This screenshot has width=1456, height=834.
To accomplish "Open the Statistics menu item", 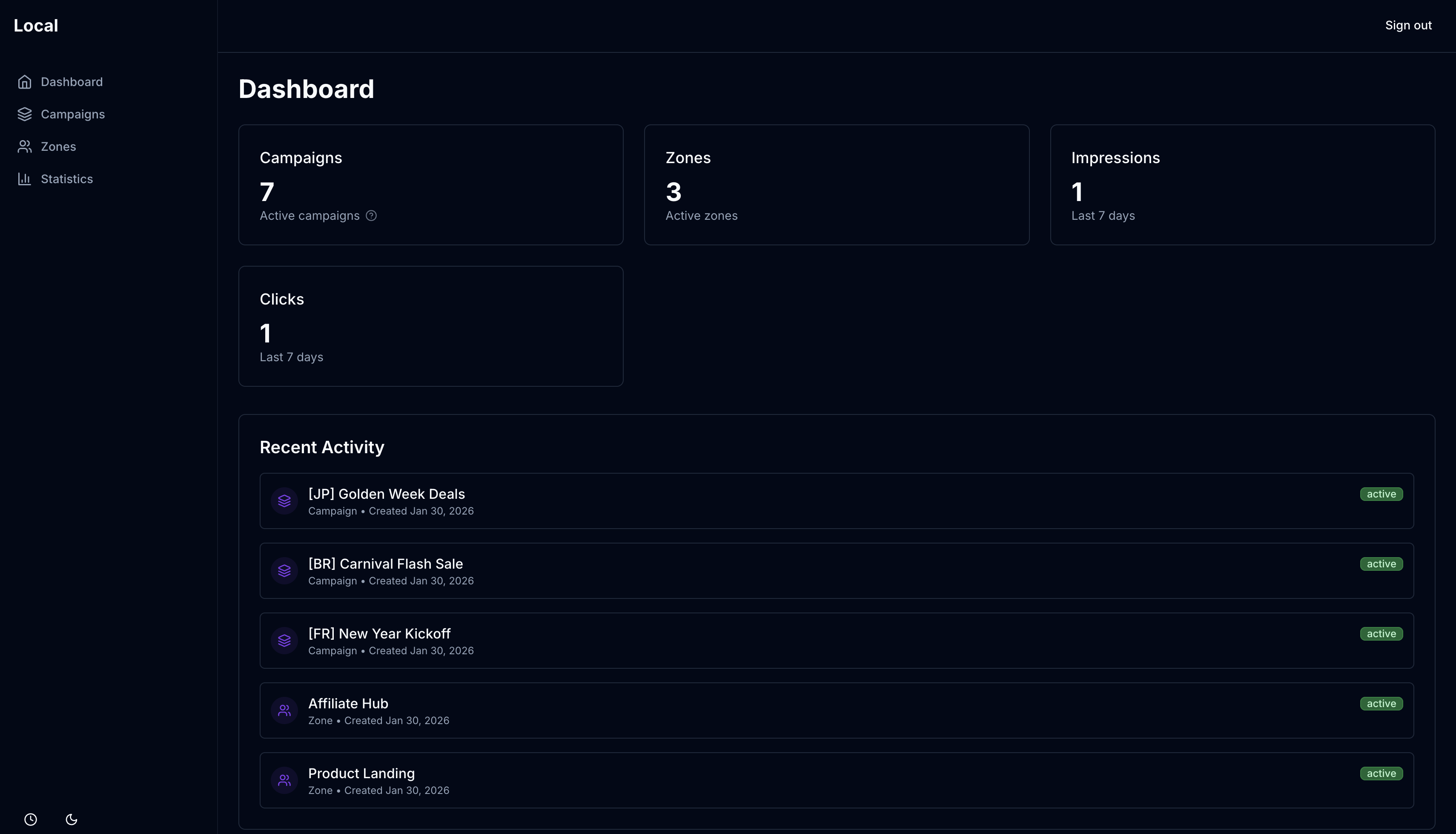I will pyautogui.click(x=66, y=179).
